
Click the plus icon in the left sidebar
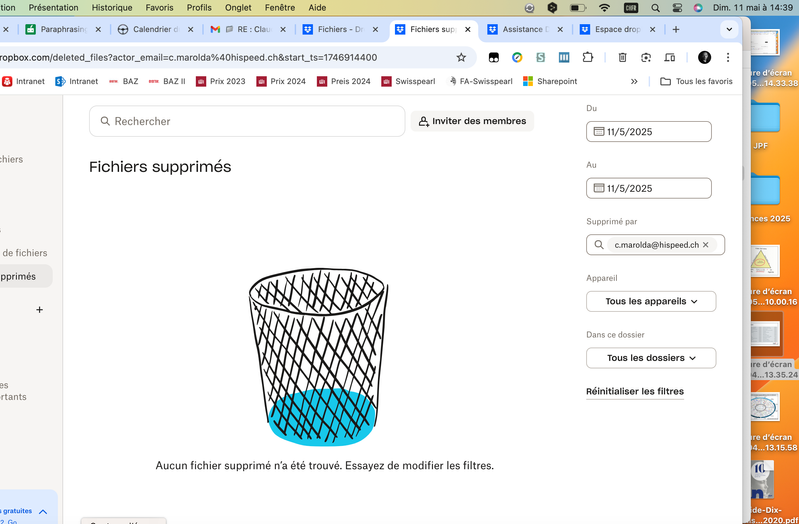[x=40, y=310]
